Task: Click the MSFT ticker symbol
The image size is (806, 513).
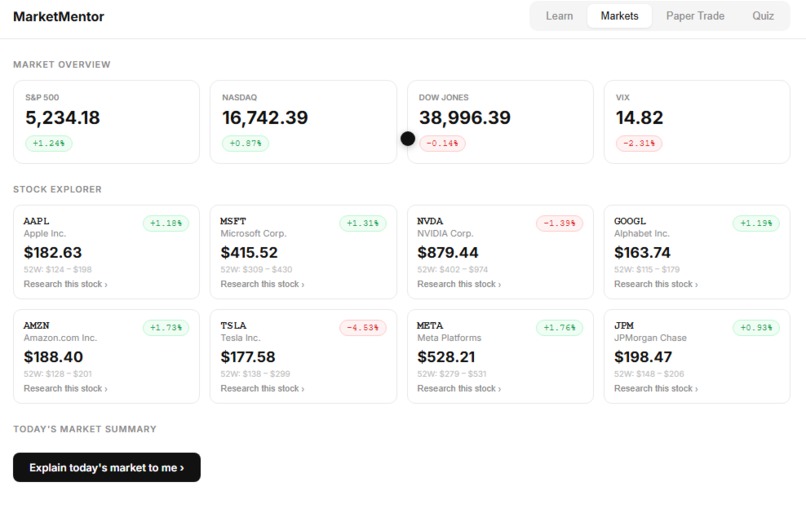Action: click(233, 221)
